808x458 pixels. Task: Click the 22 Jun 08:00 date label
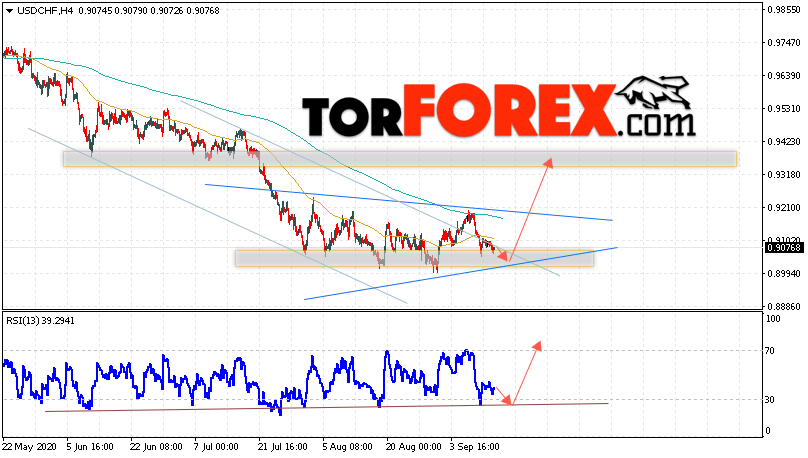[x=155, y=446]
